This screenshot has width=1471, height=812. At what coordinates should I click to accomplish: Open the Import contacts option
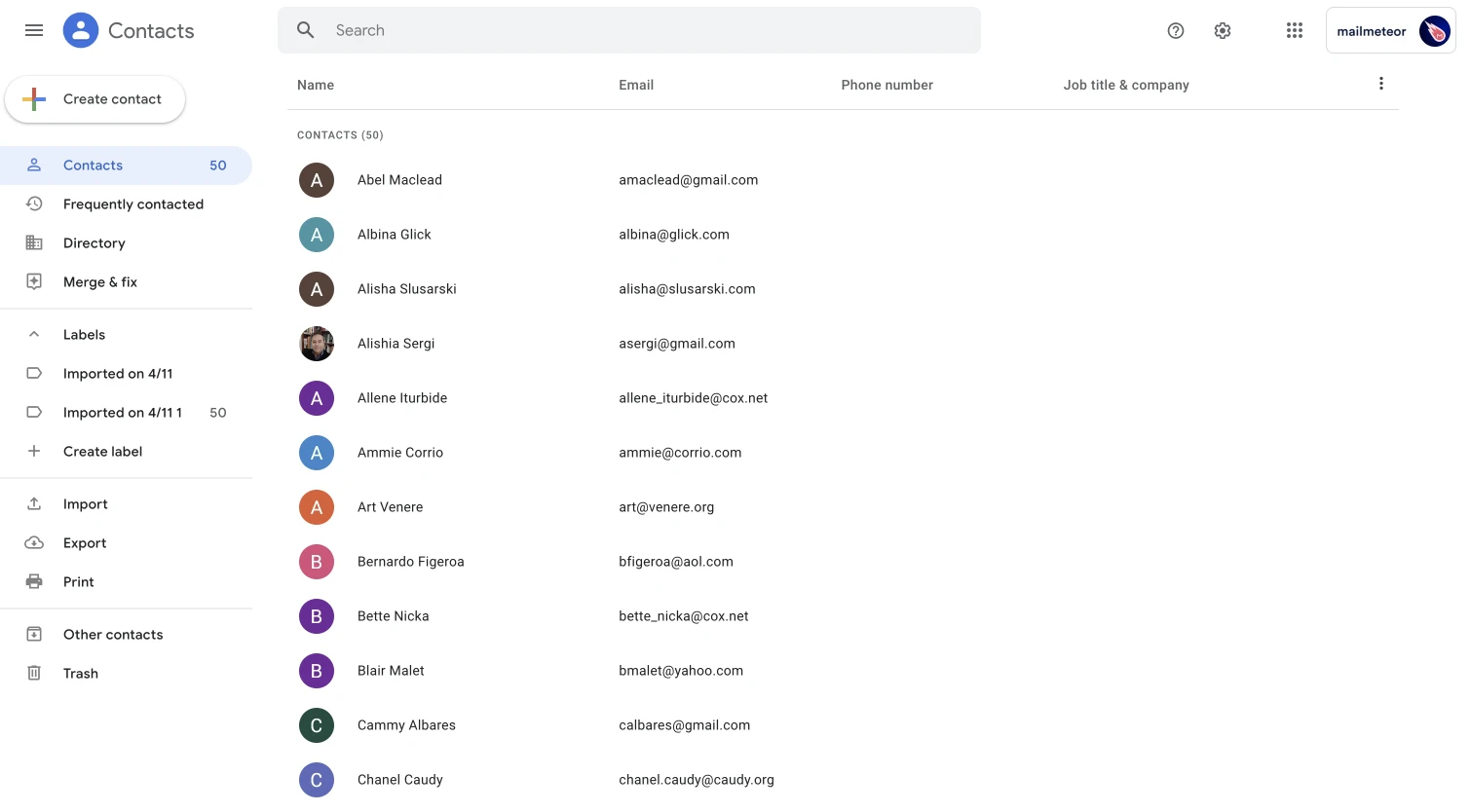(x=34, y=503)
